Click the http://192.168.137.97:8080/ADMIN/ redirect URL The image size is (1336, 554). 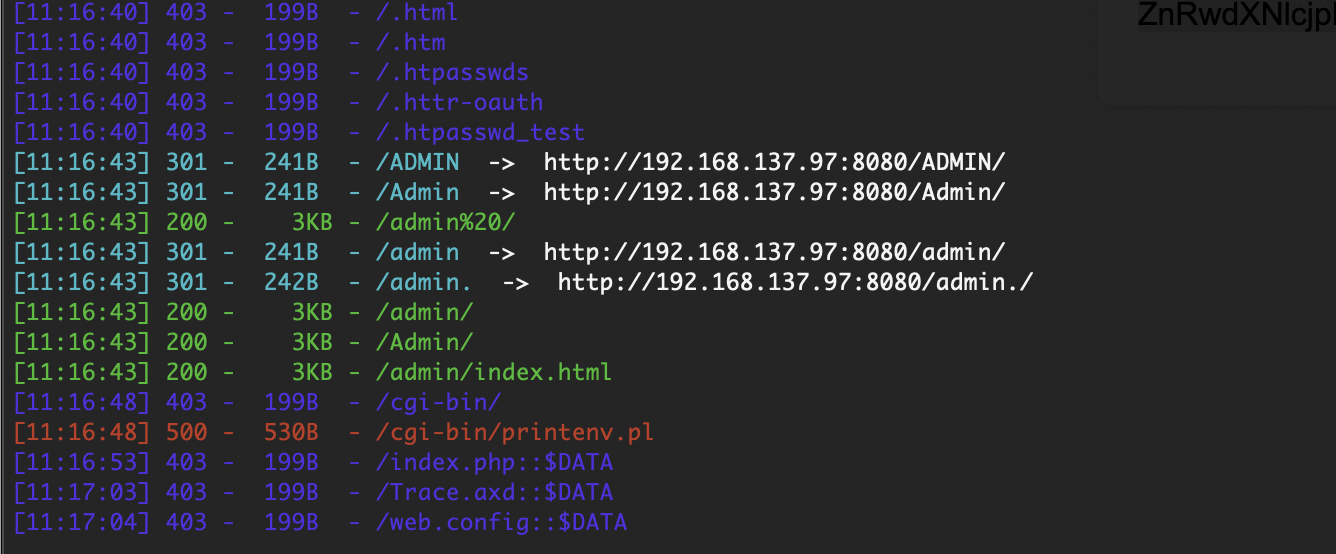[x=775, y=162]
